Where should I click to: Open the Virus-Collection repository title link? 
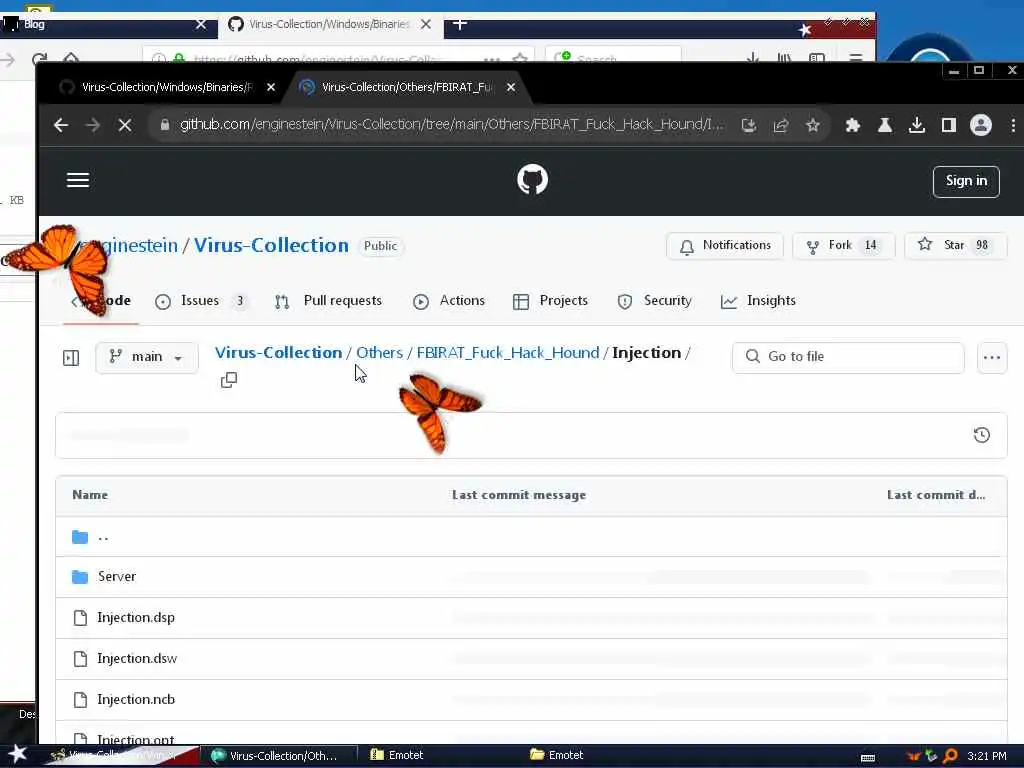[x=271, y=246]
